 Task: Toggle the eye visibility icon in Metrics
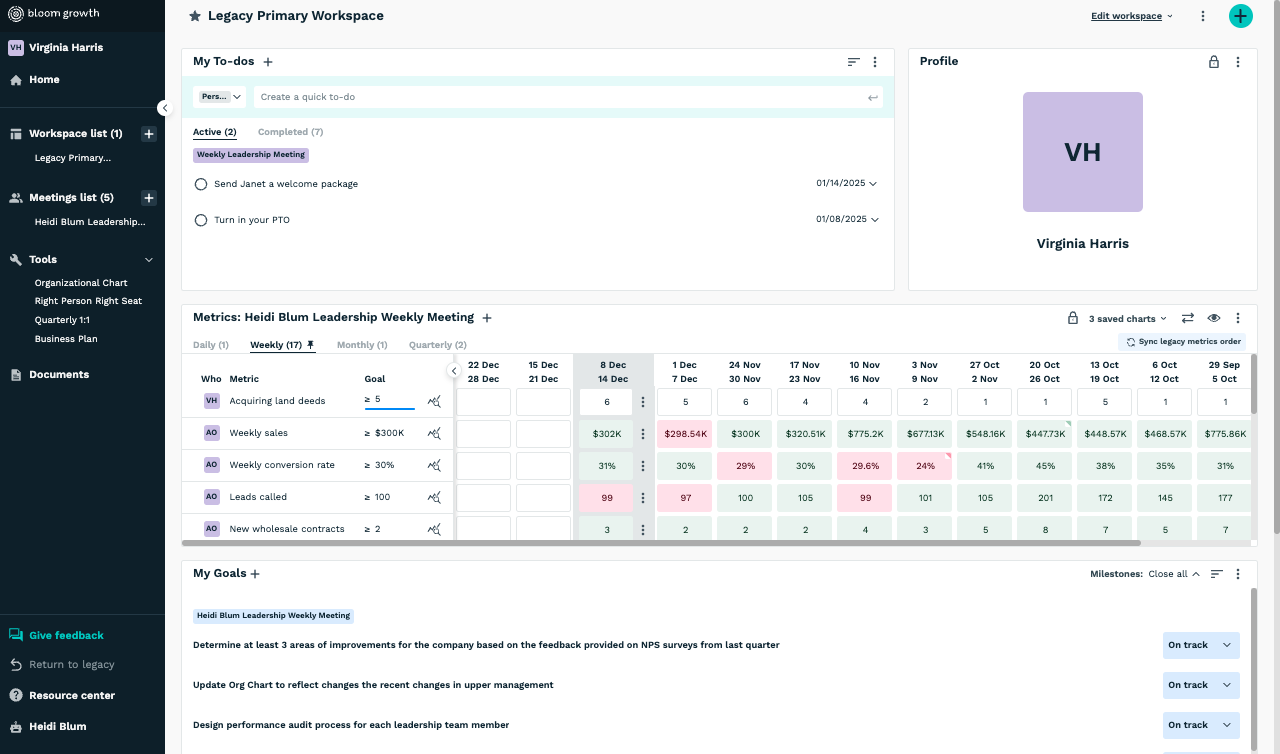tap(1214, 318)
